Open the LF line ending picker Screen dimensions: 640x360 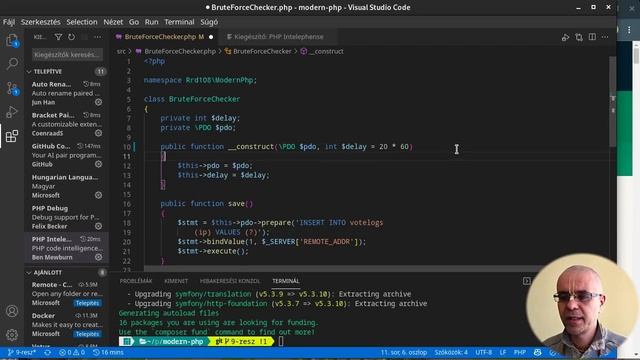pyautogui.click(x=503, y=352)
